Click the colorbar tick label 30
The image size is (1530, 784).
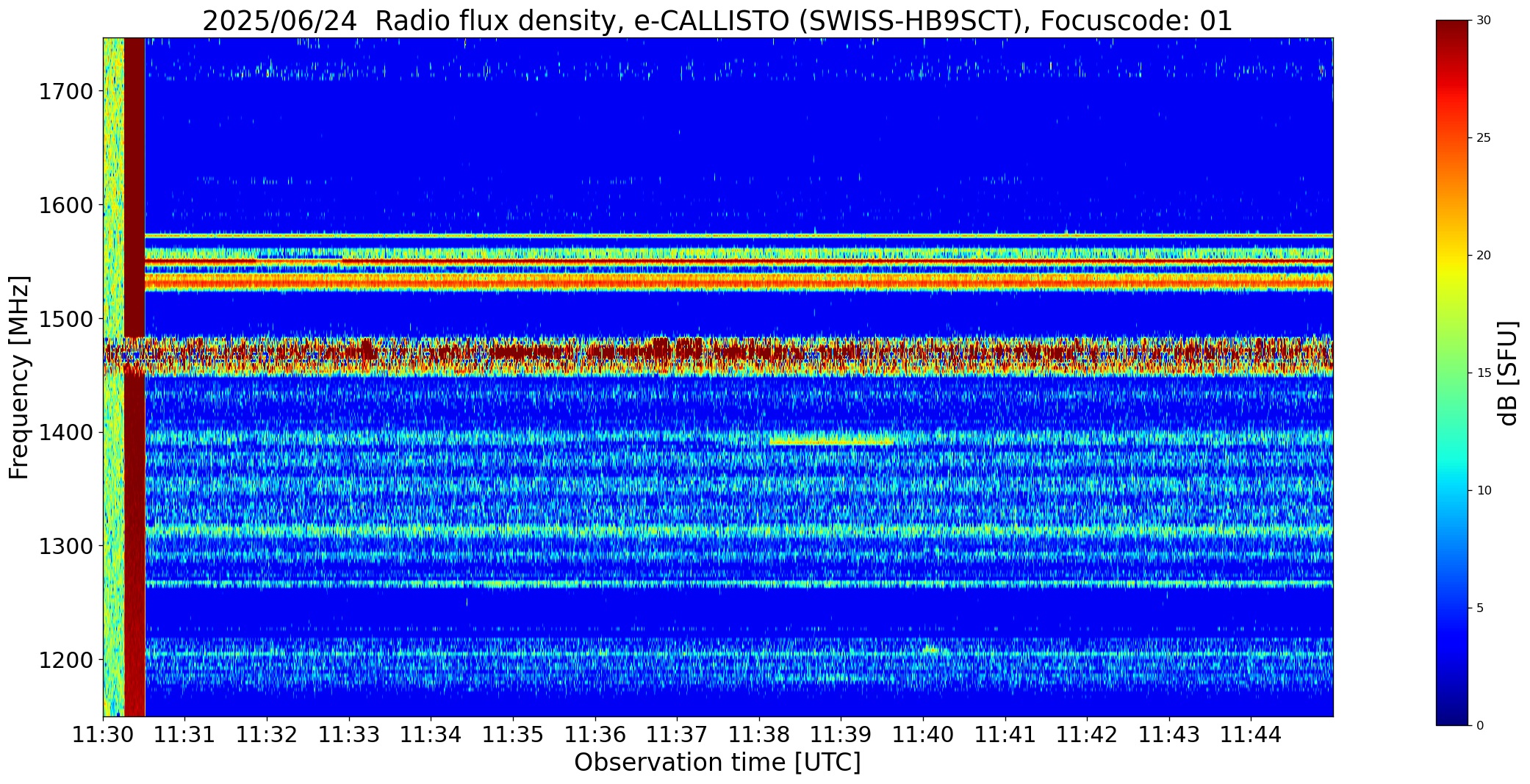1484,21
